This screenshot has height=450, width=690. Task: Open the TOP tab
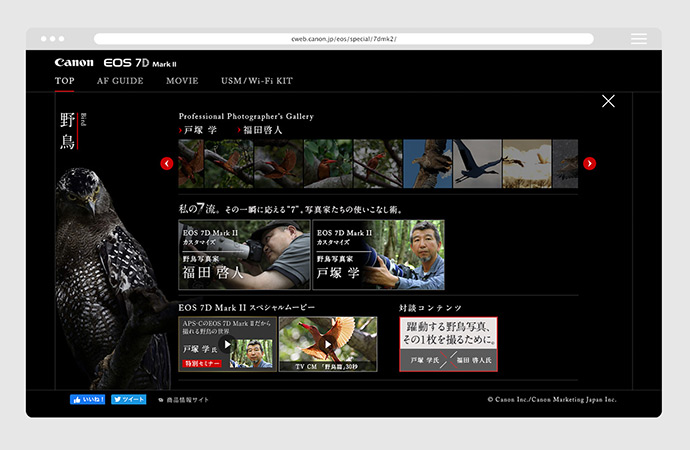pos(65,81)
